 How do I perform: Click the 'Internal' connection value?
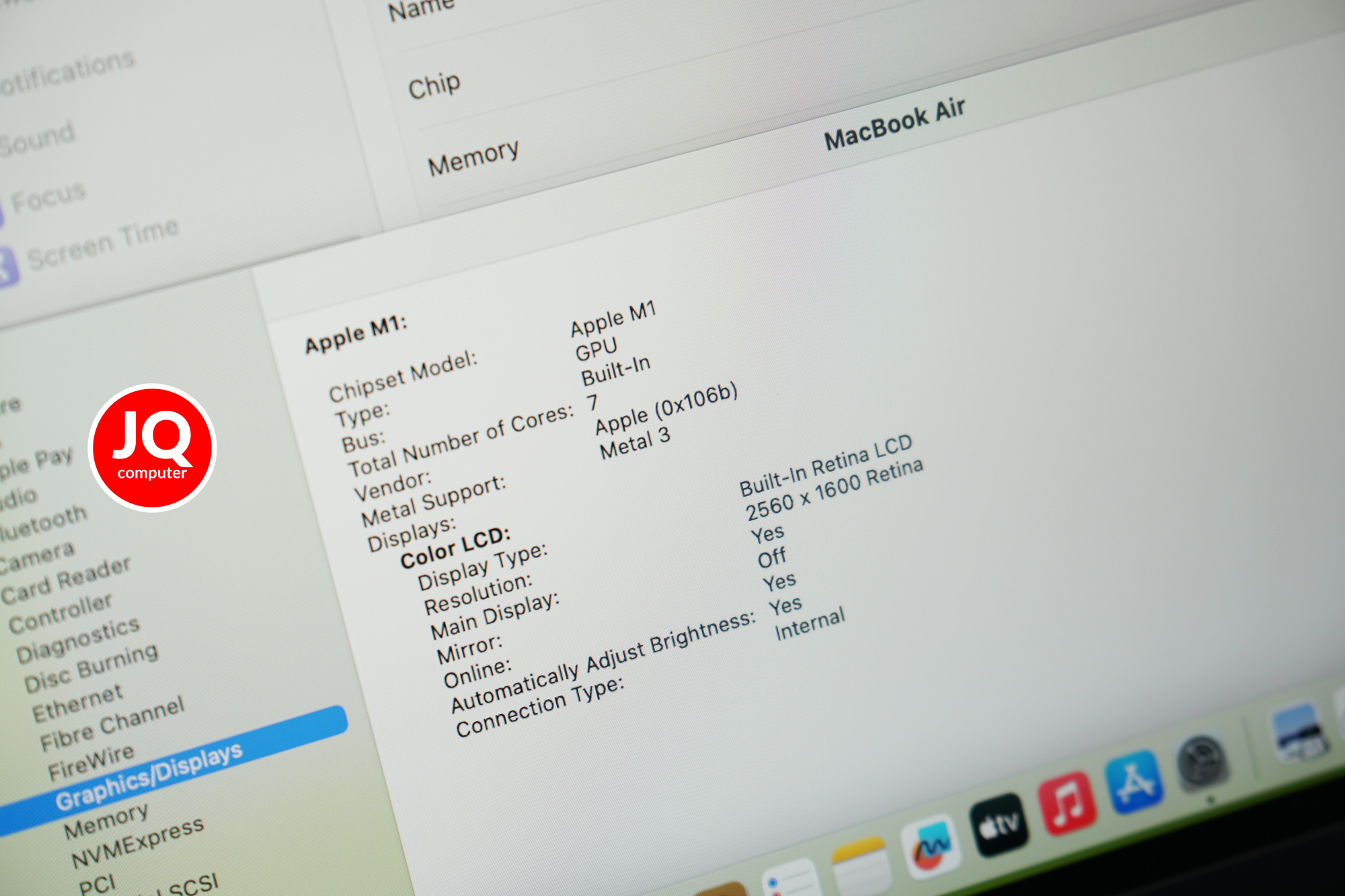810,624
